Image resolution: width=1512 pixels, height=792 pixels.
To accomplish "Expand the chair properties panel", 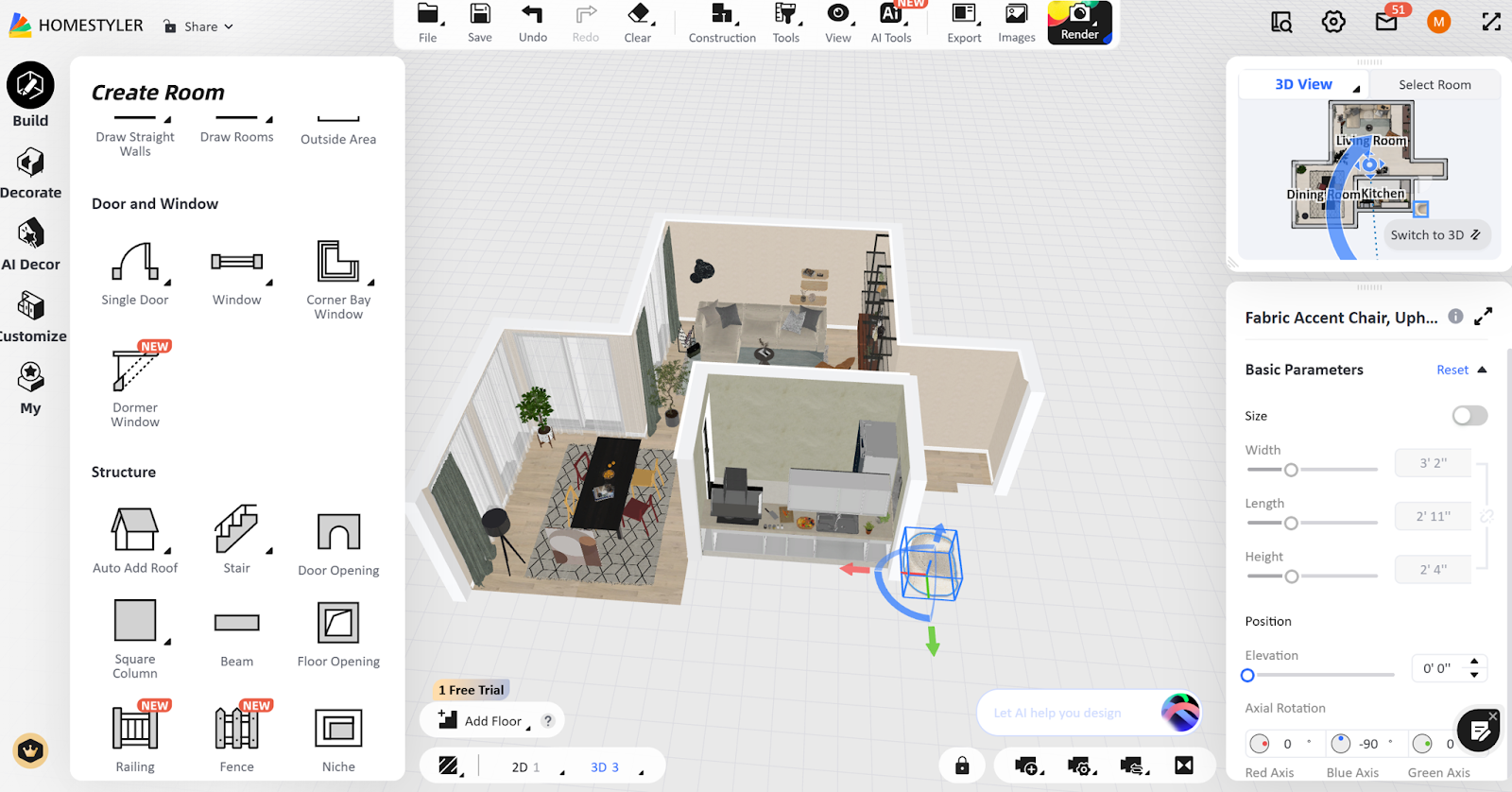I will 1484,317.
